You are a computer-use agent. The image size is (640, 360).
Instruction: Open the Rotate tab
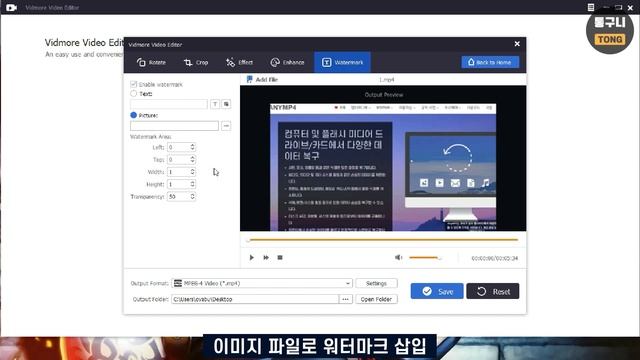click(x=151, y=62)
